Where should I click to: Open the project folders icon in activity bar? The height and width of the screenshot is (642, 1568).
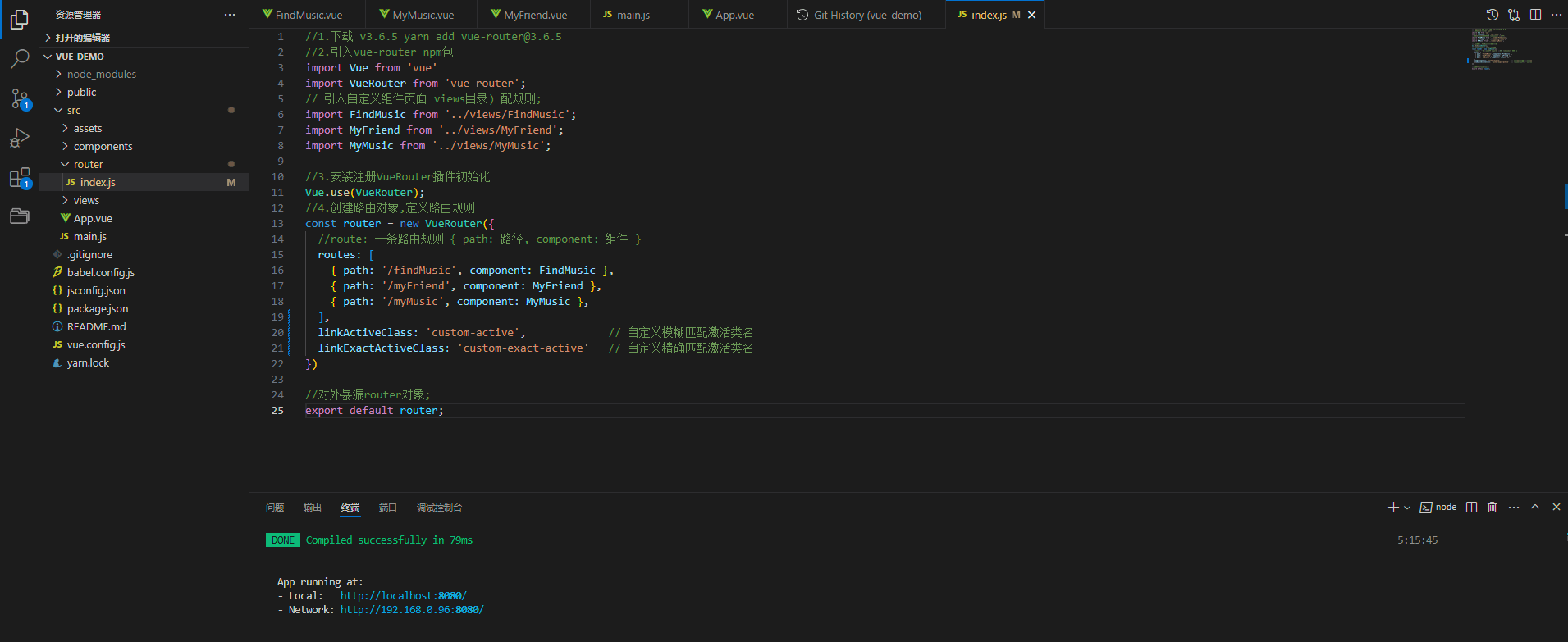click(19, 216)
